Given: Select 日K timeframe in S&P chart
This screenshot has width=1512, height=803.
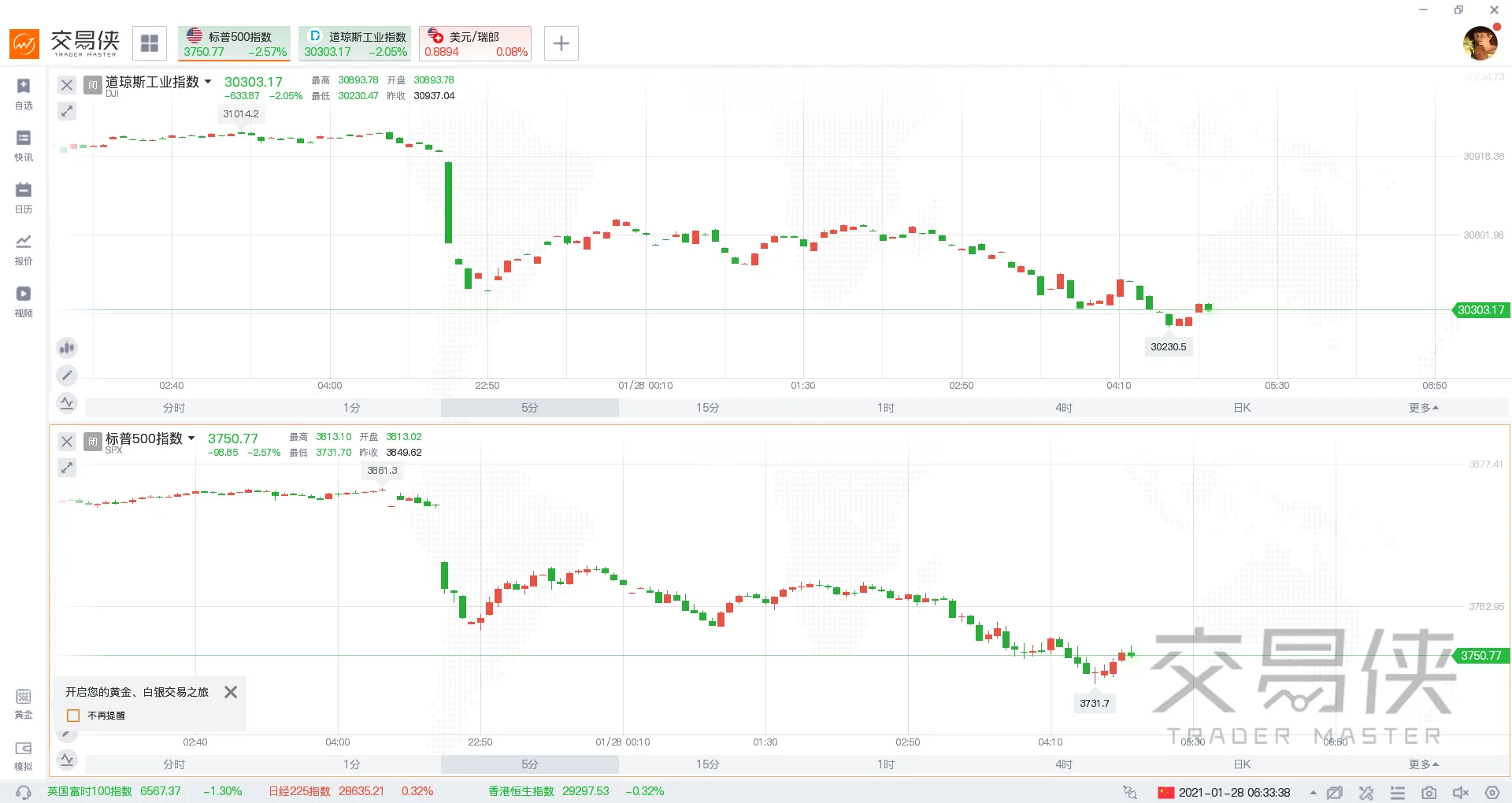Looking at the screenshot, I should point(1242,764).
